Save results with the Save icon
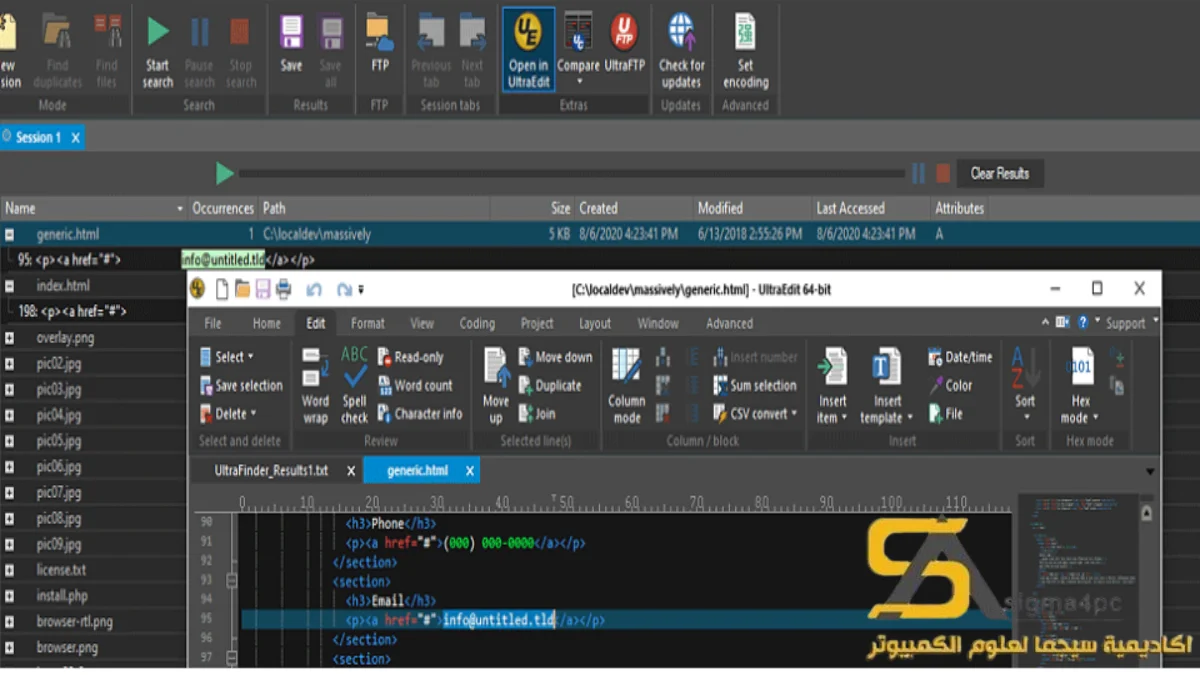 291,32
